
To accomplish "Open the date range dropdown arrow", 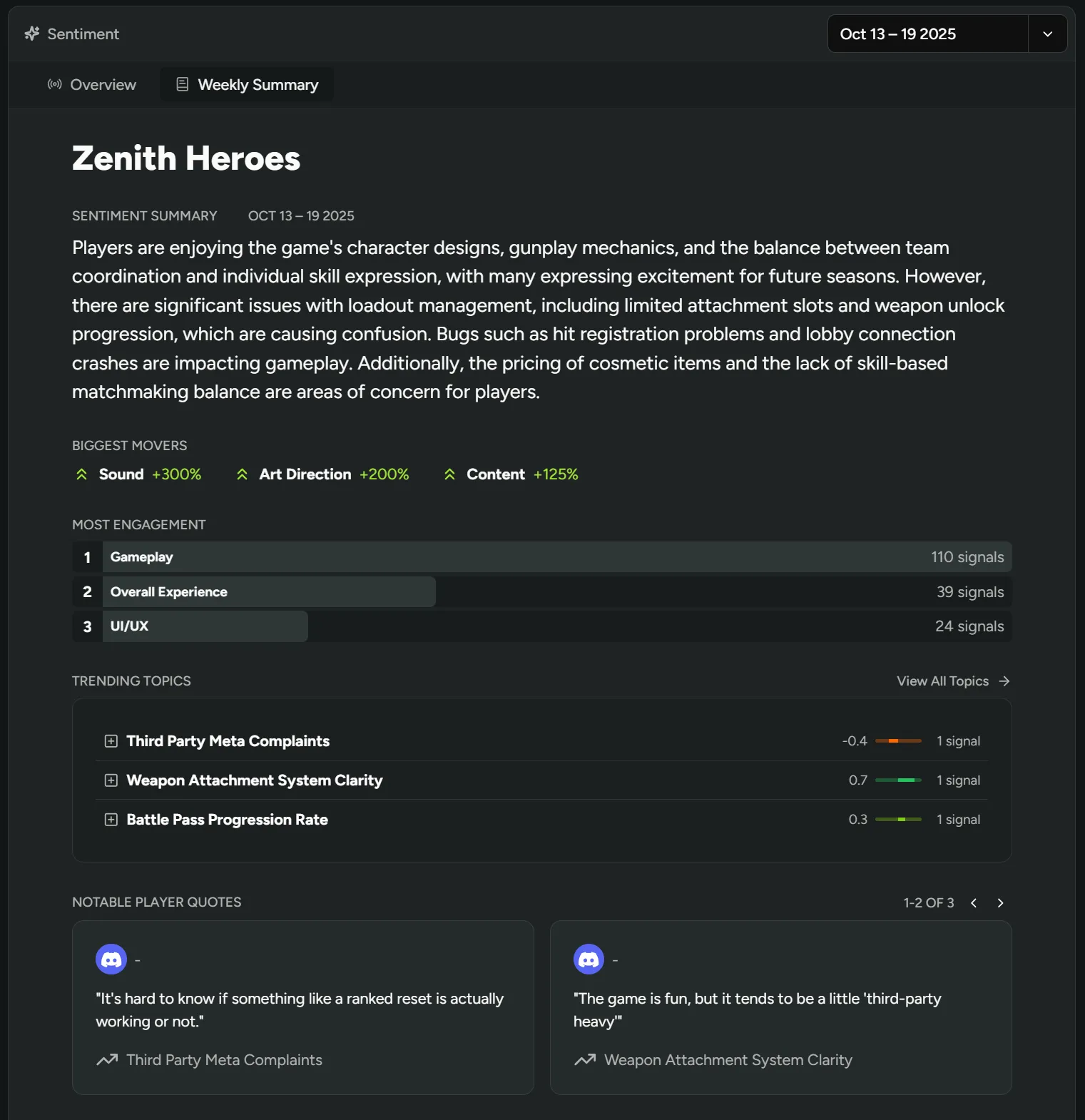I will point(1047,34).
